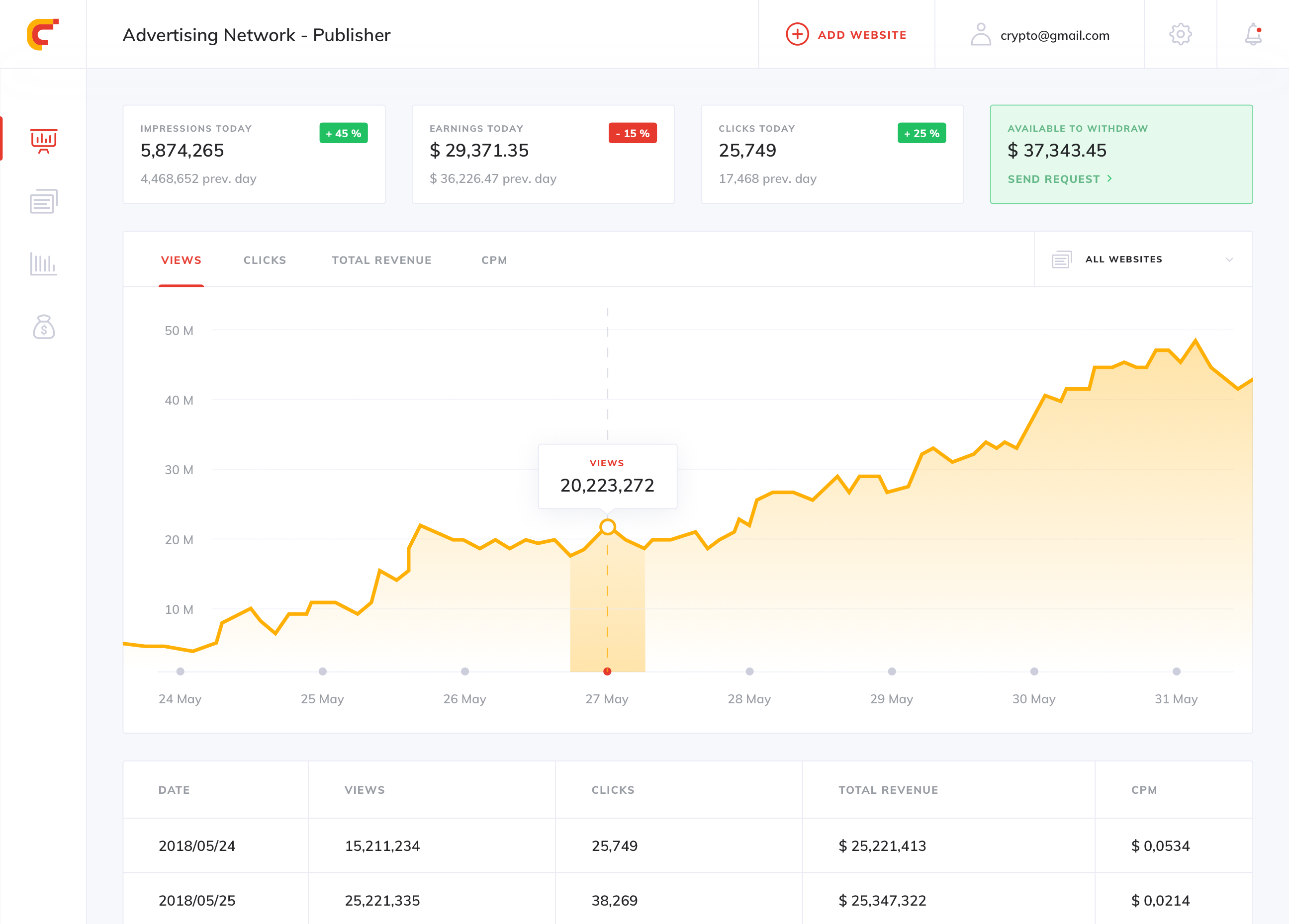Switch to the Total Revenue tab

(381, 260)
